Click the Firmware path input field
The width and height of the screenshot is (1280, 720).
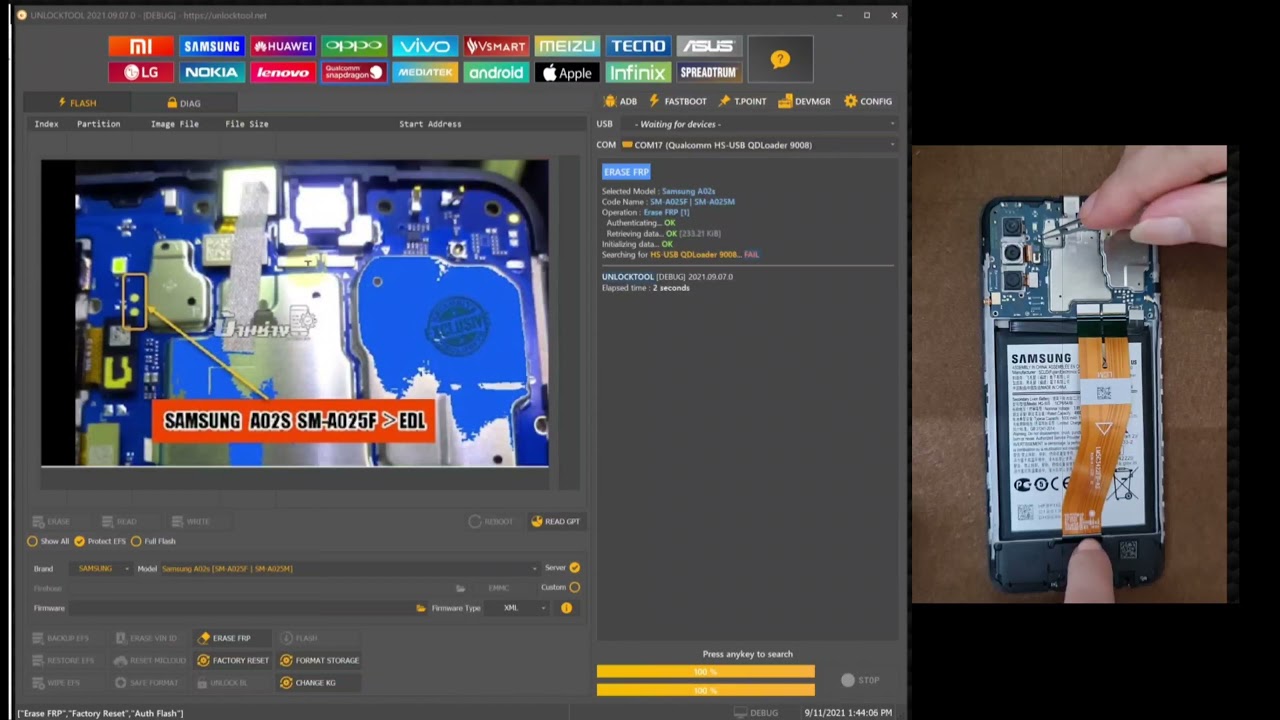(x=240, y=608)
